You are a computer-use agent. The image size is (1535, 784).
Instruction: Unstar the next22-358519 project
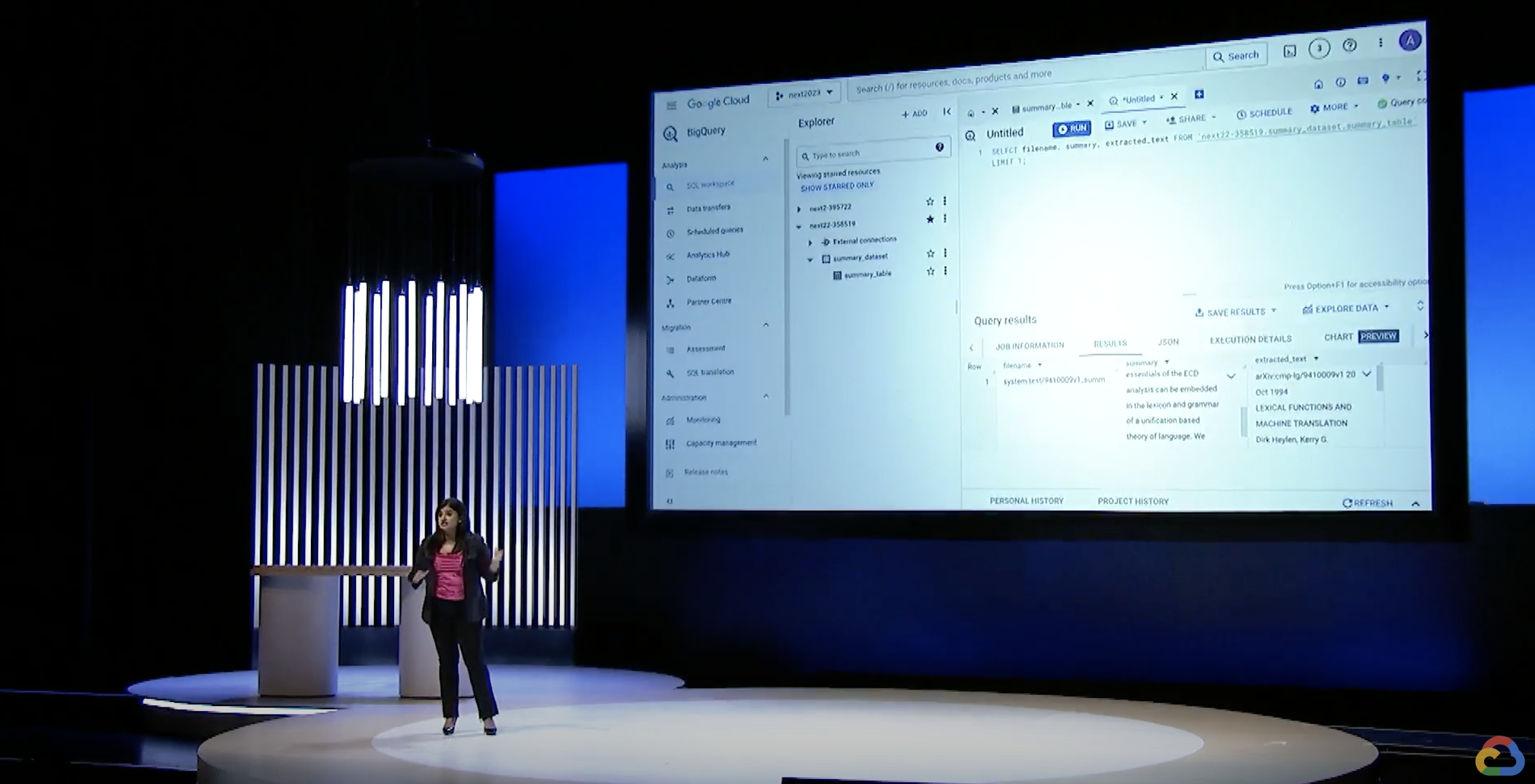[x=930, y=219]
